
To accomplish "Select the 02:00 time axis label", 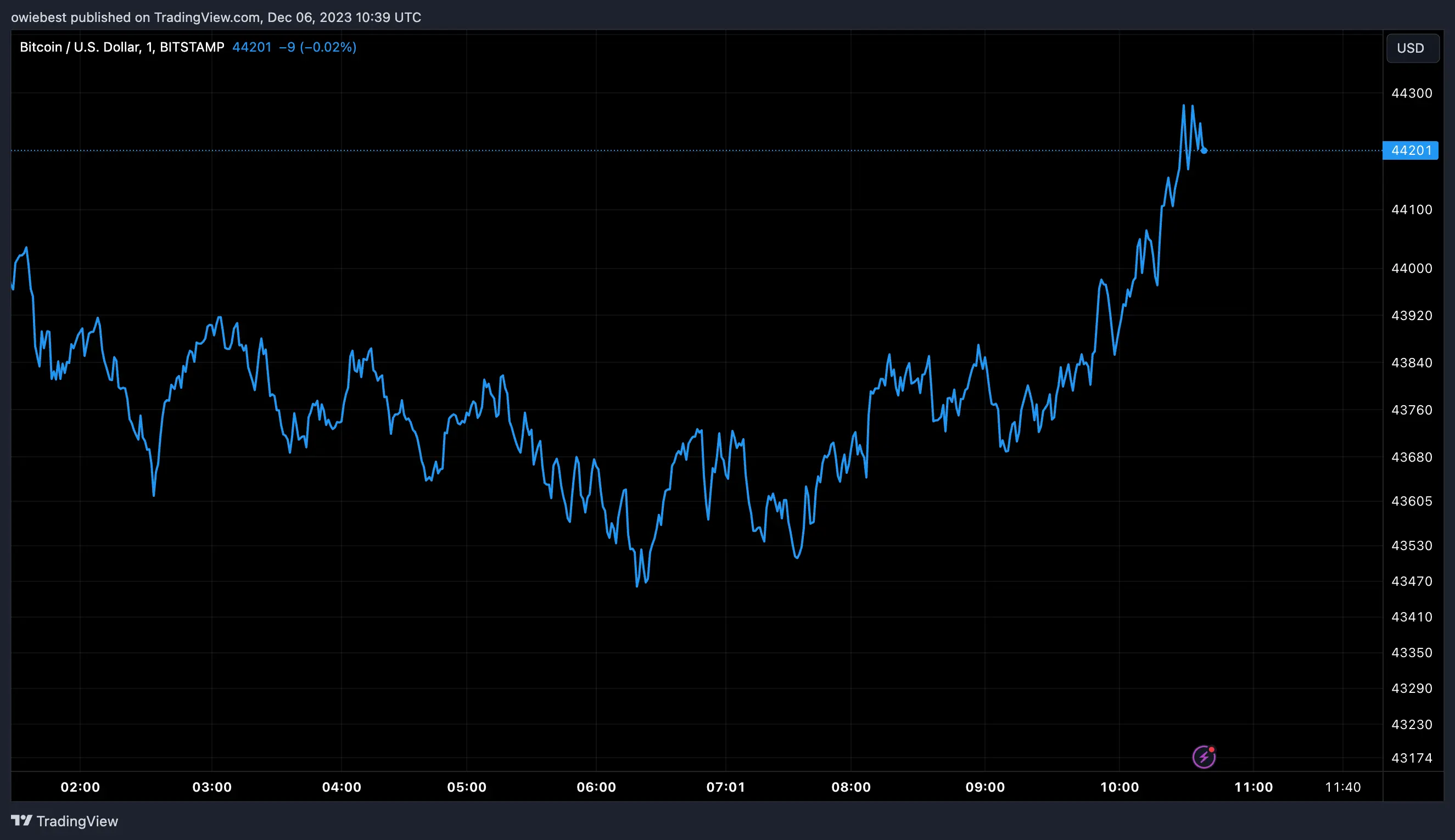I will [81, 786].
